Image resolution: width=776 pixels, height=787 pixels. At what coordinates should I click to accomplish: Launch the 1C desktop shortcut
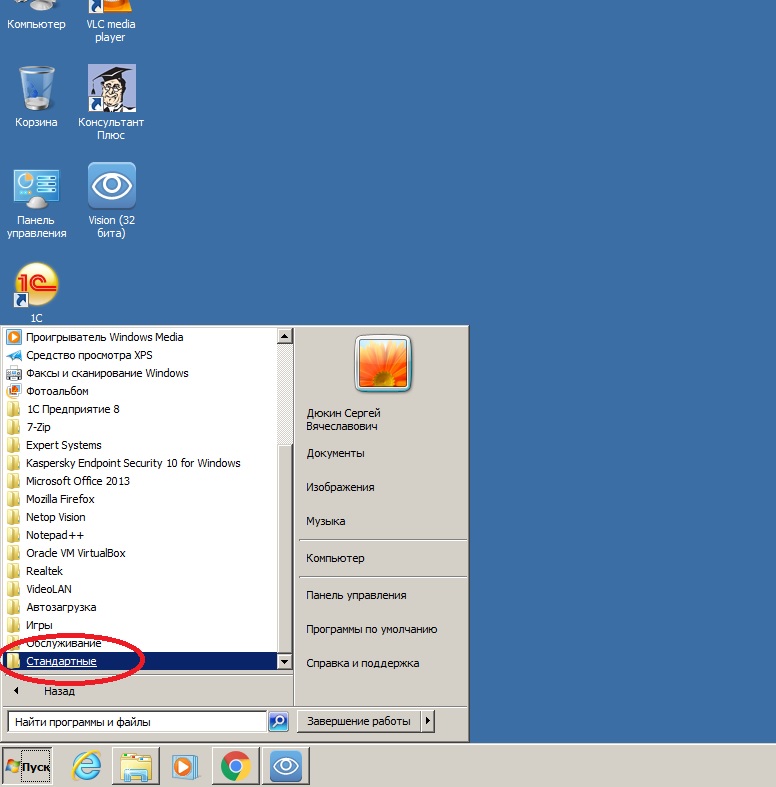click(36, 293)
